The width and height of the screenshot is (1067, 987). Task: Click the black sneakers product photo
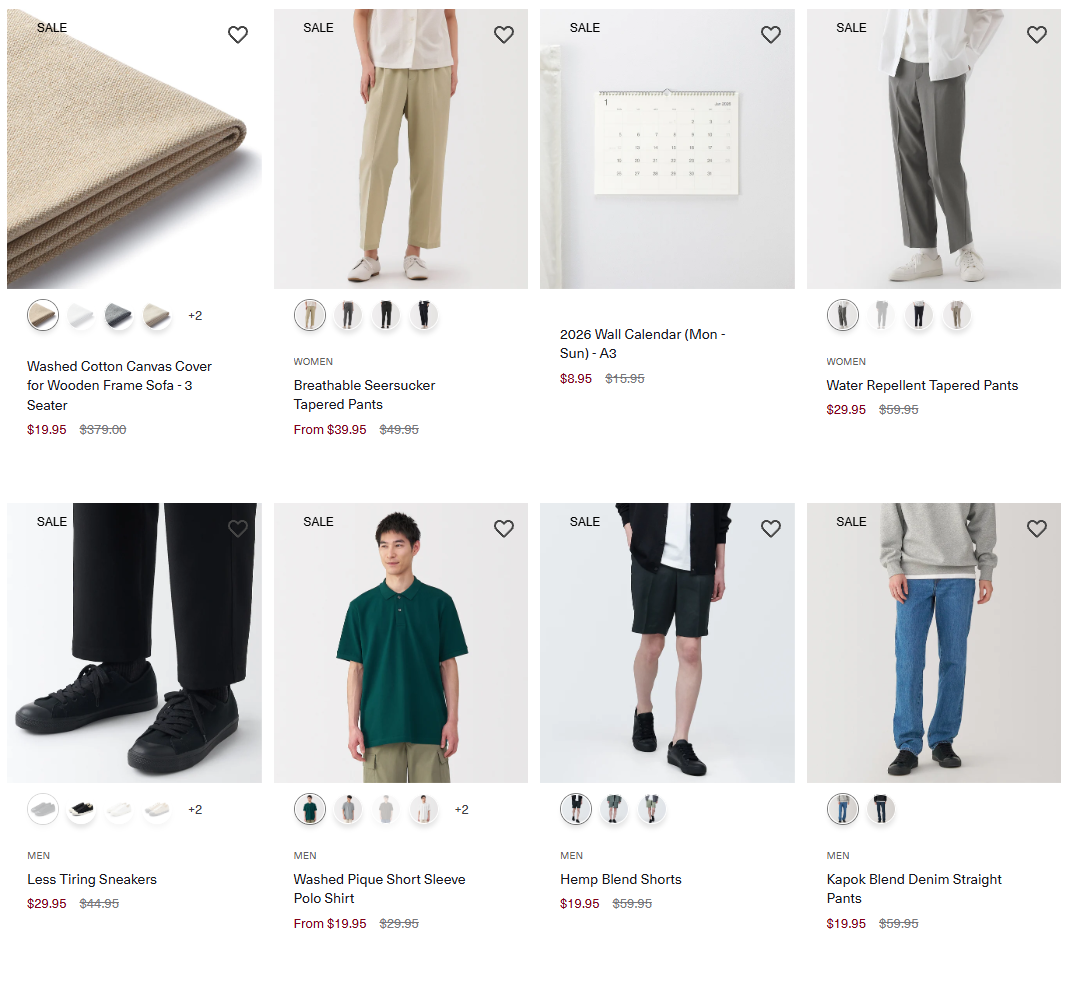coord(134,643)
